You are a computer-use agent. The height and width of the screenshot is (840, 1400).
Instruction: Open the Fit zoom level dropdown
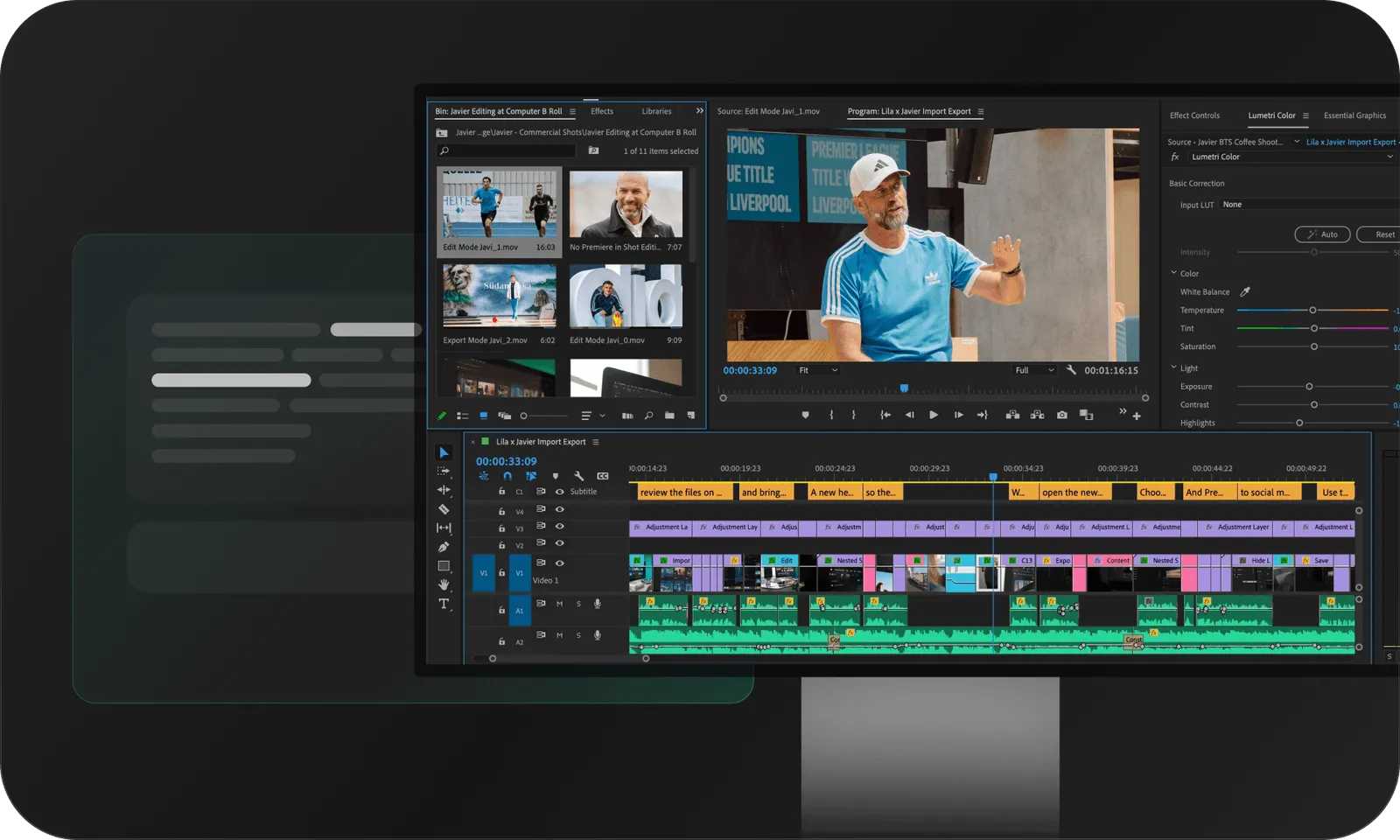click(x=817, y=370)
